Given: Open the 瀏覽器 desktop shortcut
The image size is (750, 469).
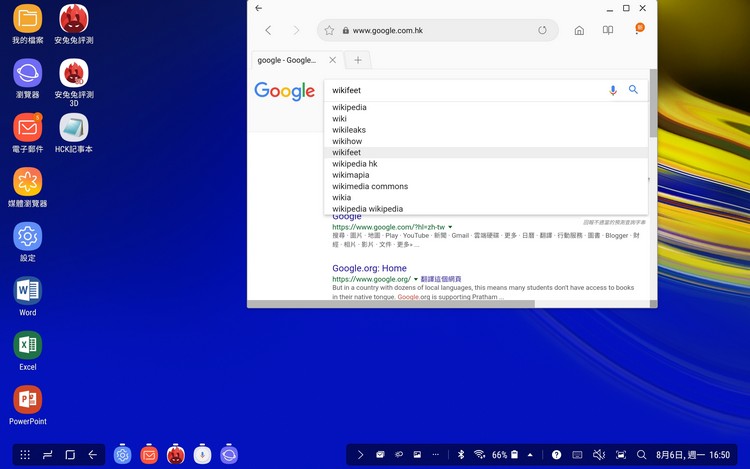Looking at the screenshot, I should [27, 73].
